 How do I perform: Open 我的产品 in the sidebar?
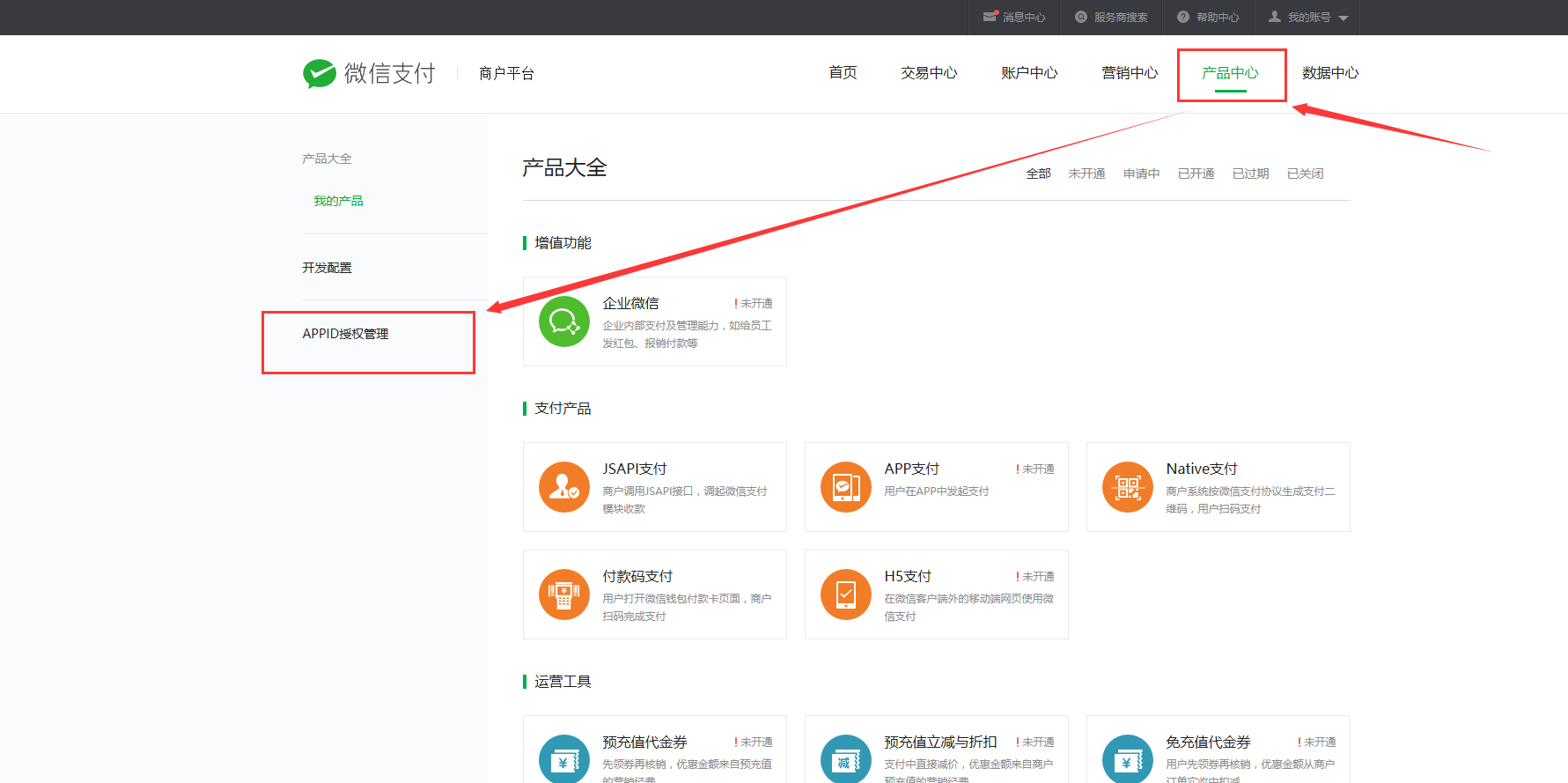338,201
